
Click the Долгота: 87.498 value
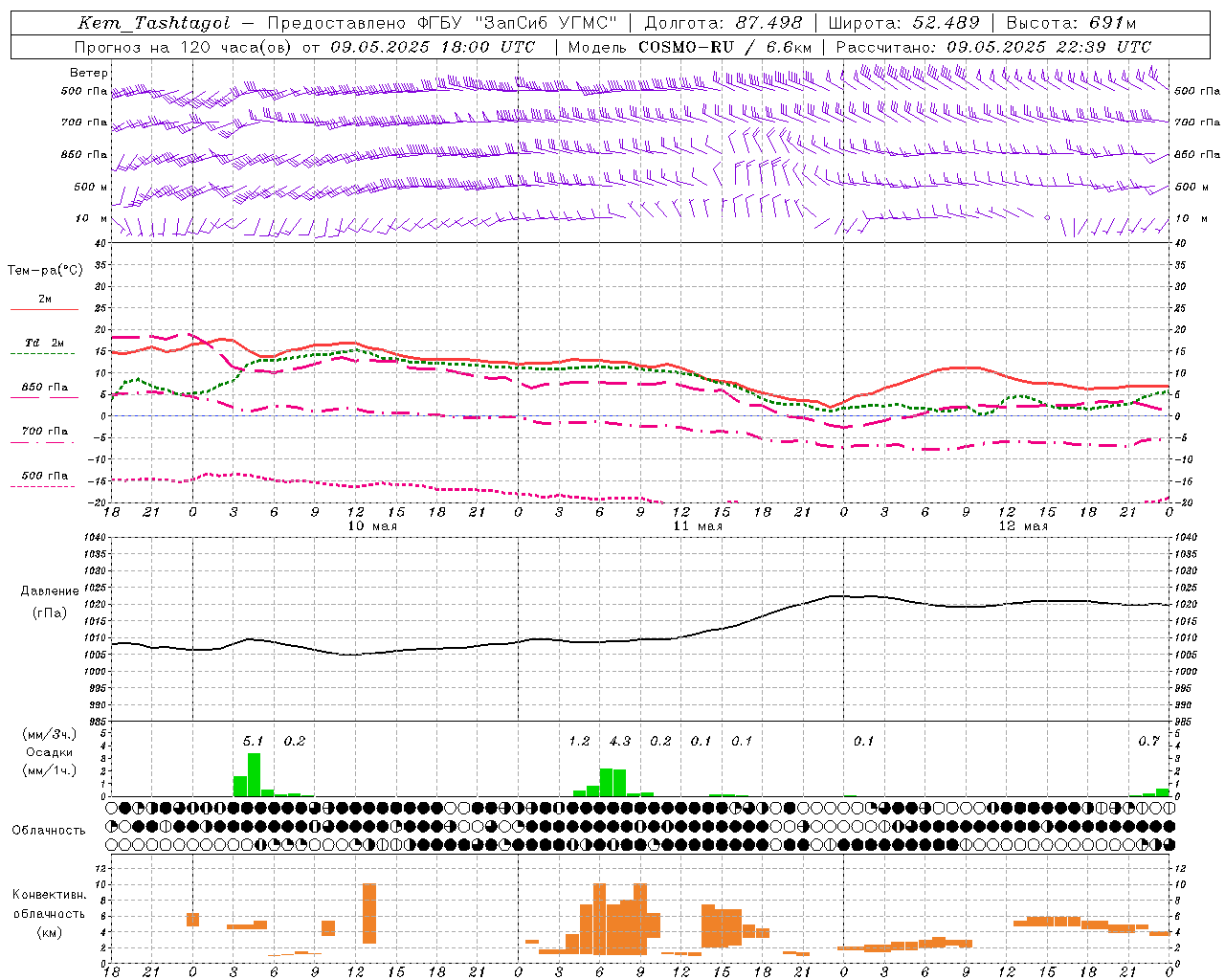724,23
